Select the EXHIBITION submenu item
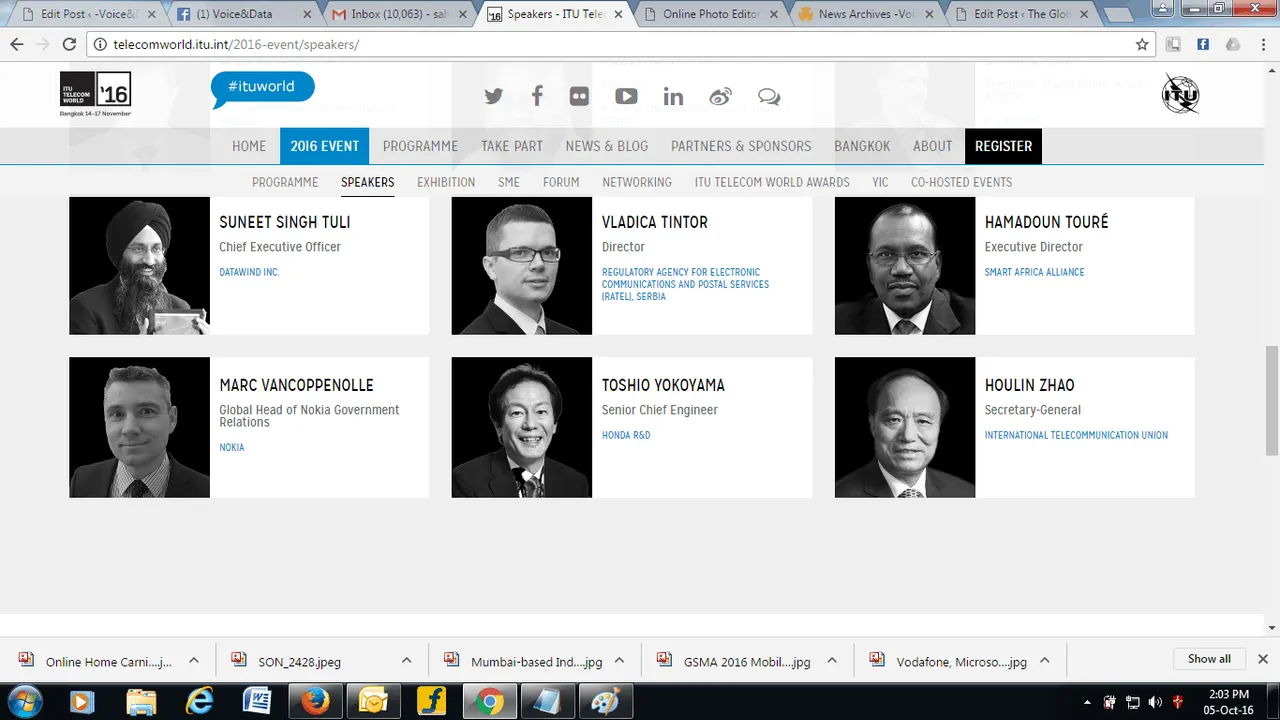The image size is (1280, 720). 446,182
